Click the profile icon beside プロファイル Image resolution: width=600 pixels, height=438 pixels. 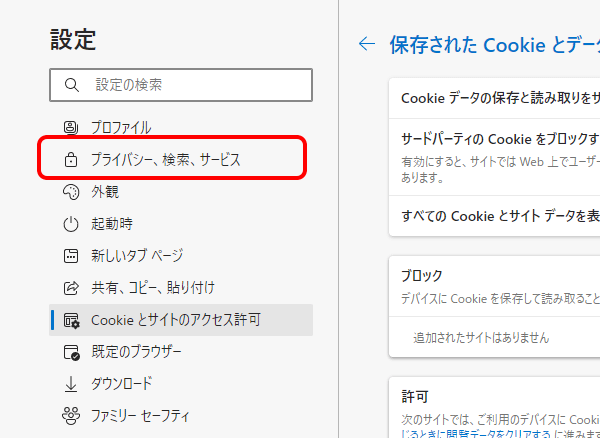click(71, 127)
